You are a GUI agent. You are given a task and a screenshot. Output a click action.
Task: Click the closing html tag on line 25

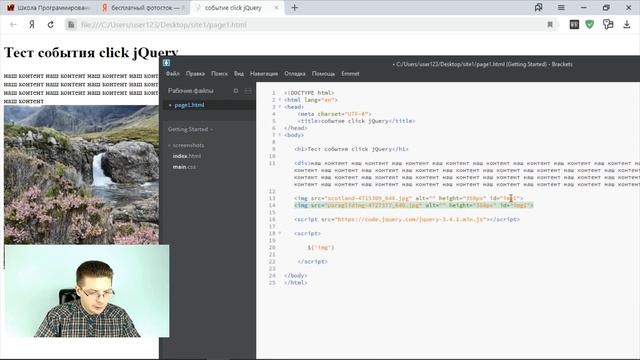pos(296,282)
